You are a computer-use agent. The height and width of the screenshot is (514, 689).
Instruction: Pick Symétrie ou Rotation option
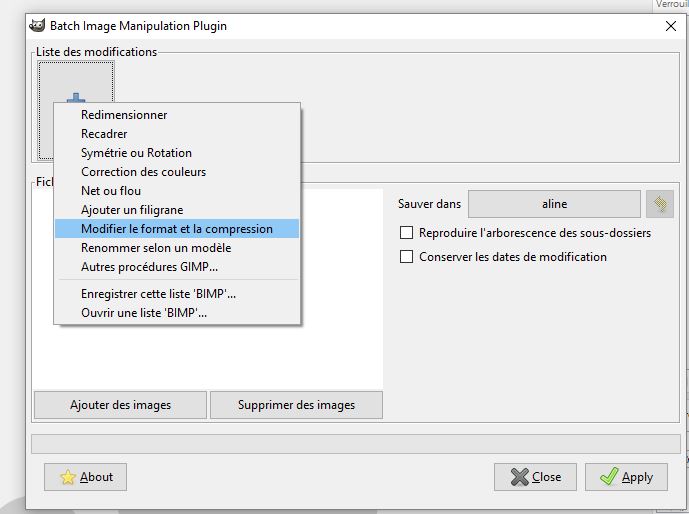[177, 152]
